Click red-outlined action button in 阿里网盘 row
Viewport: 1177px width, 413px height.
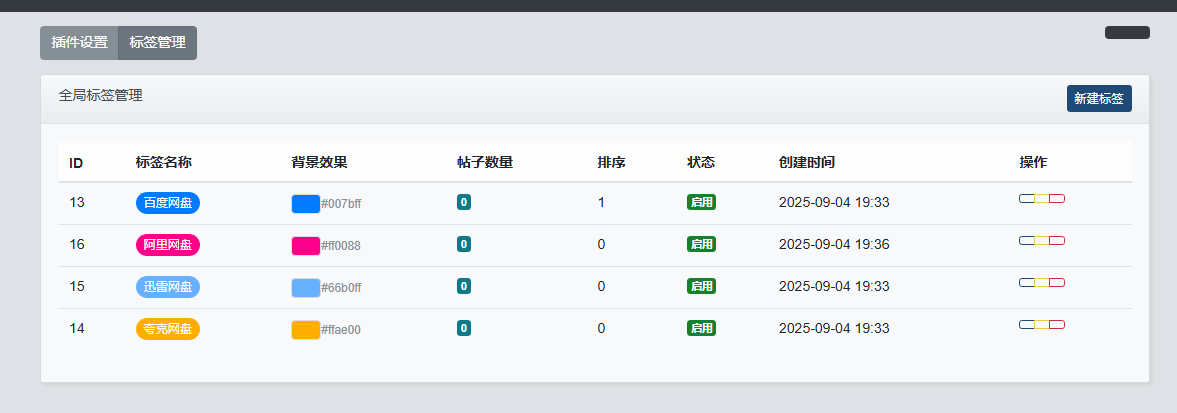[x=1057, y=241]
